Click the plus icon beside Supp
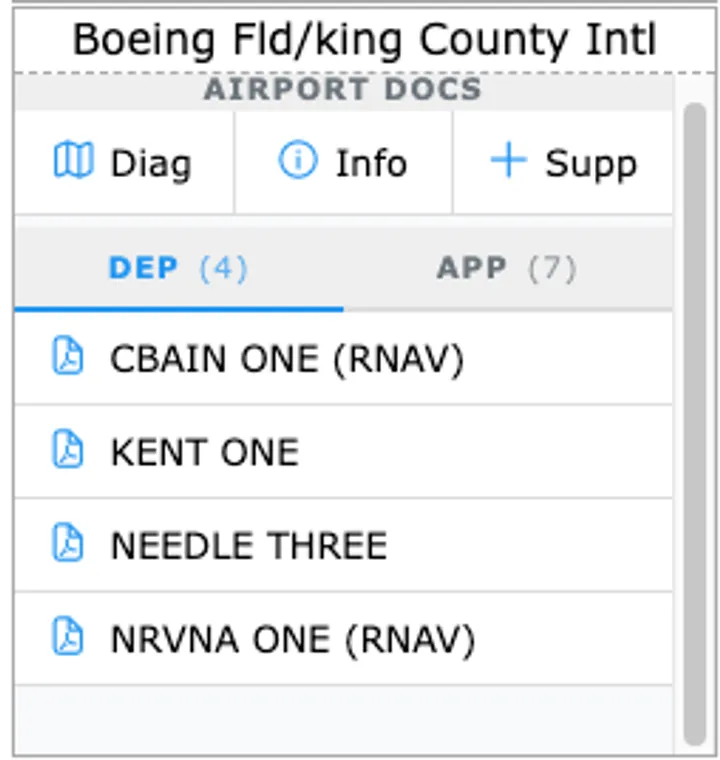The height and width of the screenshot is (760, 720). pyautogui.click(x=508, y=161)
